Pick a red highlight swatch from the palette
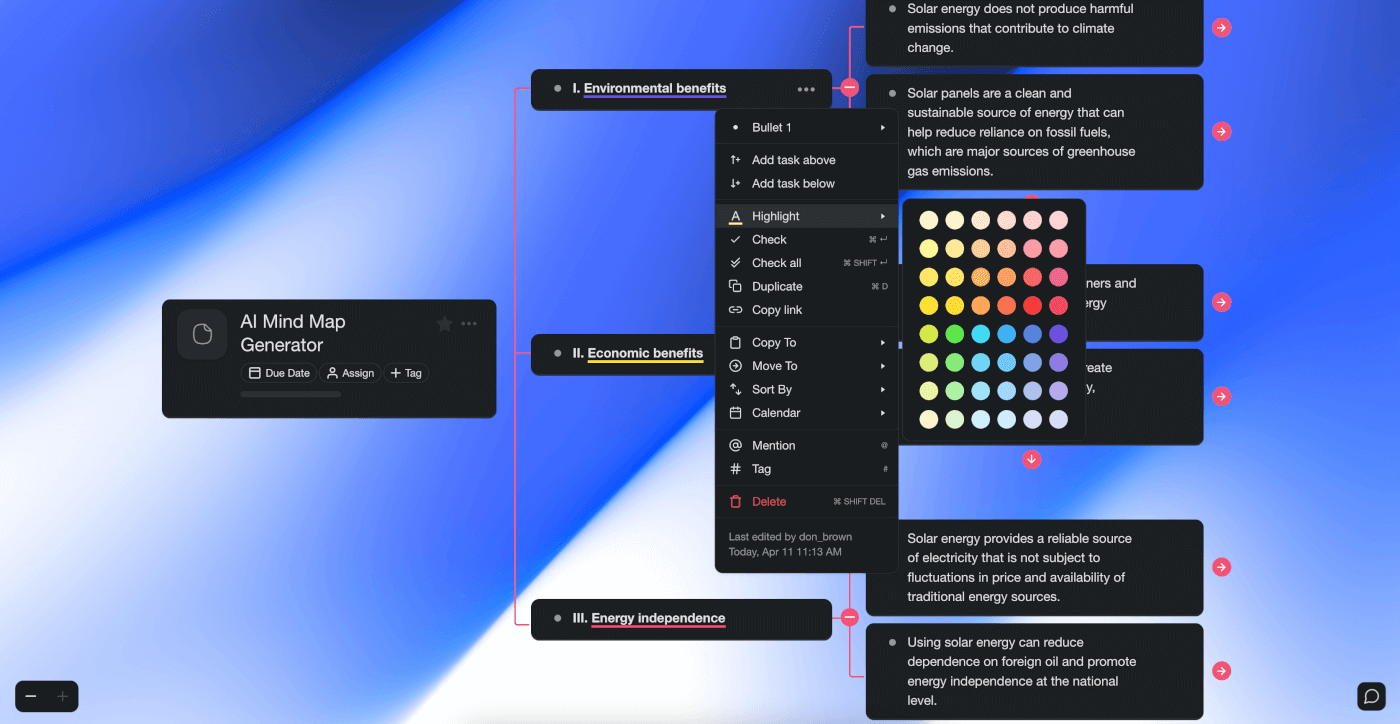 1032,305
